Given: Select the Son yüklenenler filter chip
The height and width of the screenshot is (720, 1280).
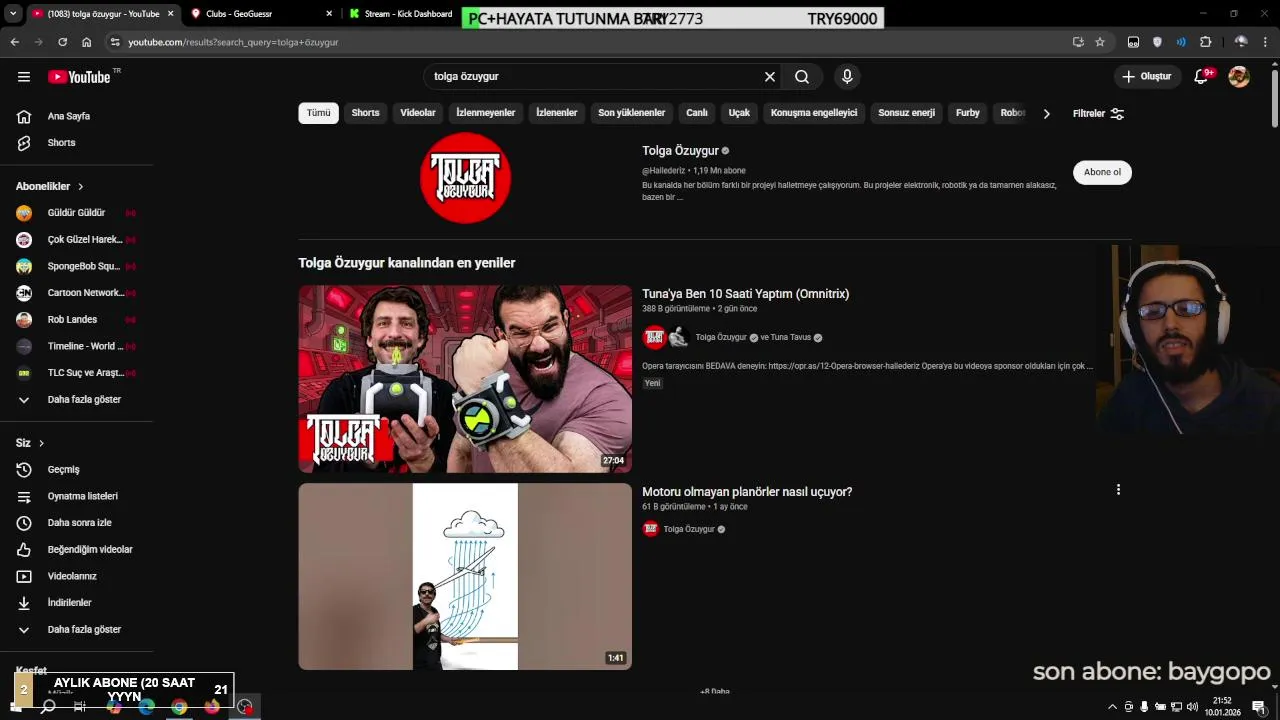Looking at the screenshot, I should coord(632,113).
